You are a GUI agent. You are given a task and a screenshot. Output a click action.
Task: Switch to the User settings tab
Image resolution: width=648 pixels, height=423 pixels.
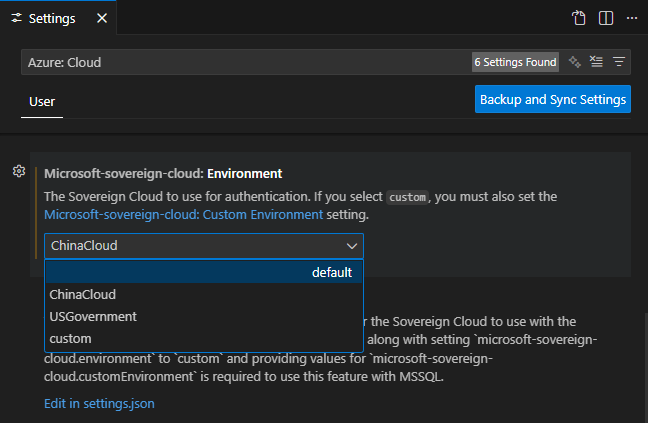coord(42,101)
